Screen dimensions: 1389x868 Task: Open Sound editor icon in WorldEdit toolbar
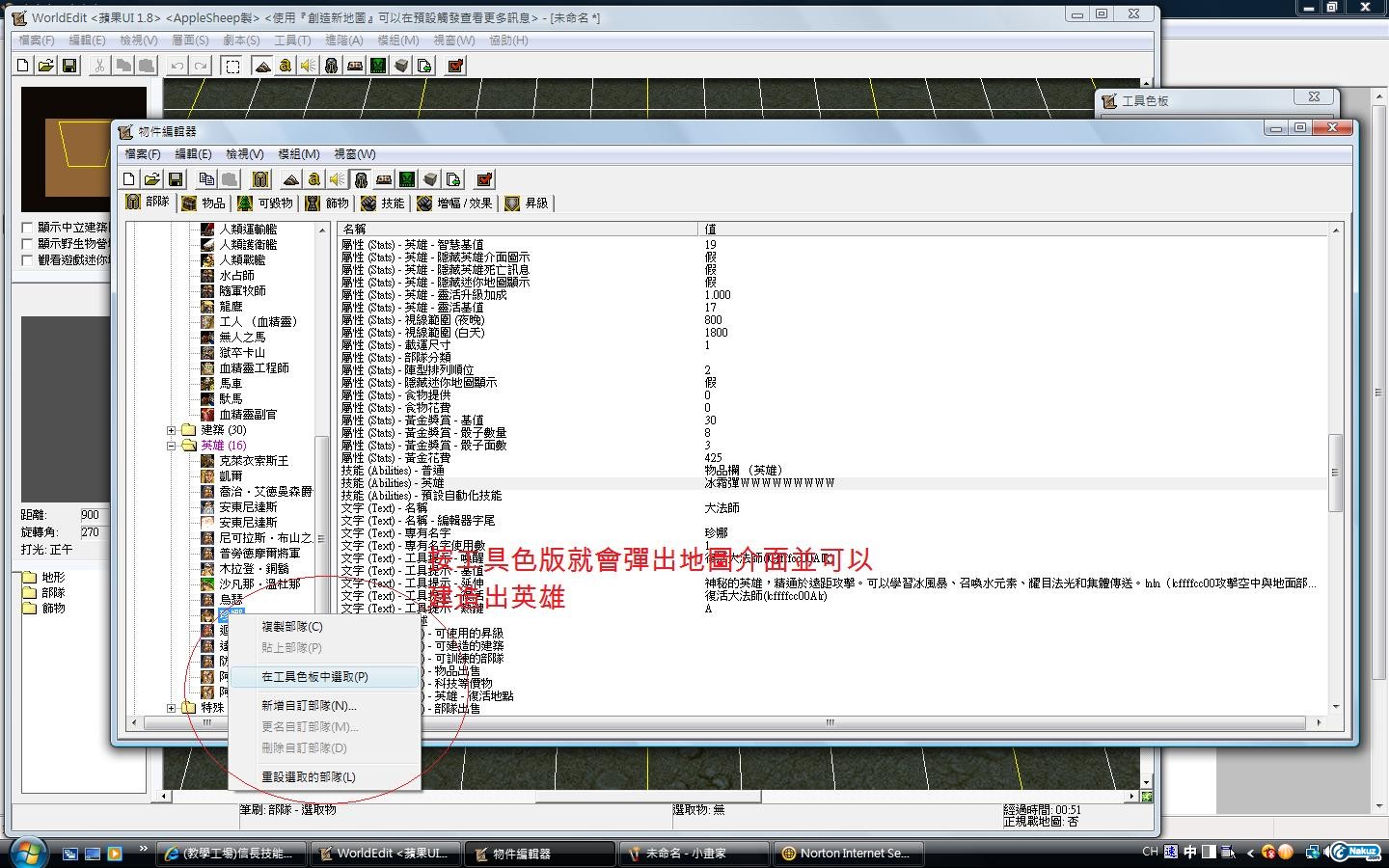tap(308, 66)
